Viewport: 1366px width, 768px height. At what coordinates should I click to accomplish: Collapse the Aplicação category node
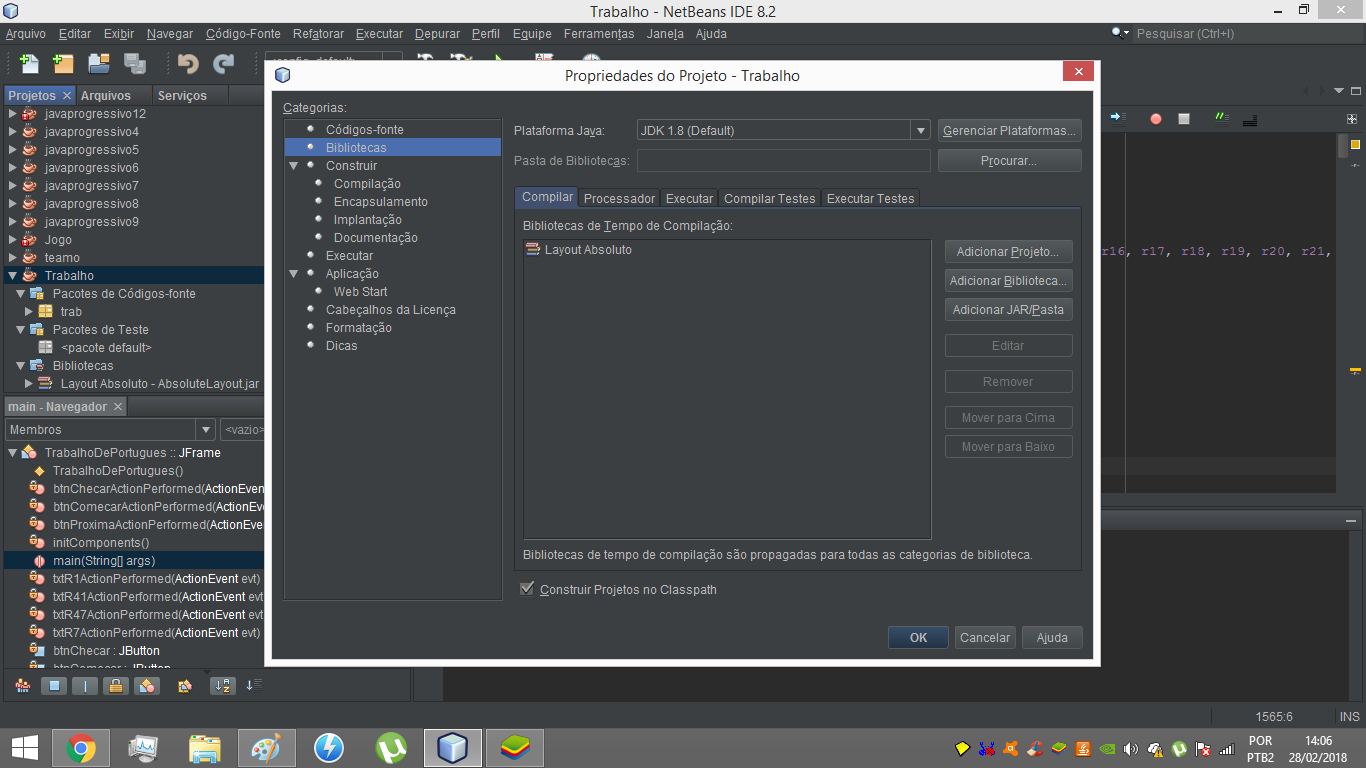pos(294,273)
